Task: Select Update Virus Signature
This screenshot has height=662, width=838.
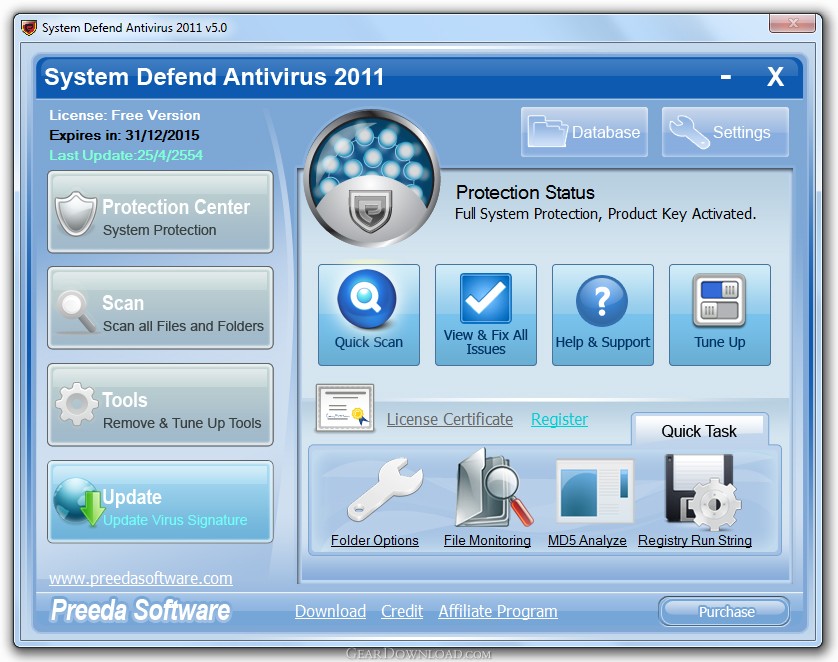Action: (160, 502)
